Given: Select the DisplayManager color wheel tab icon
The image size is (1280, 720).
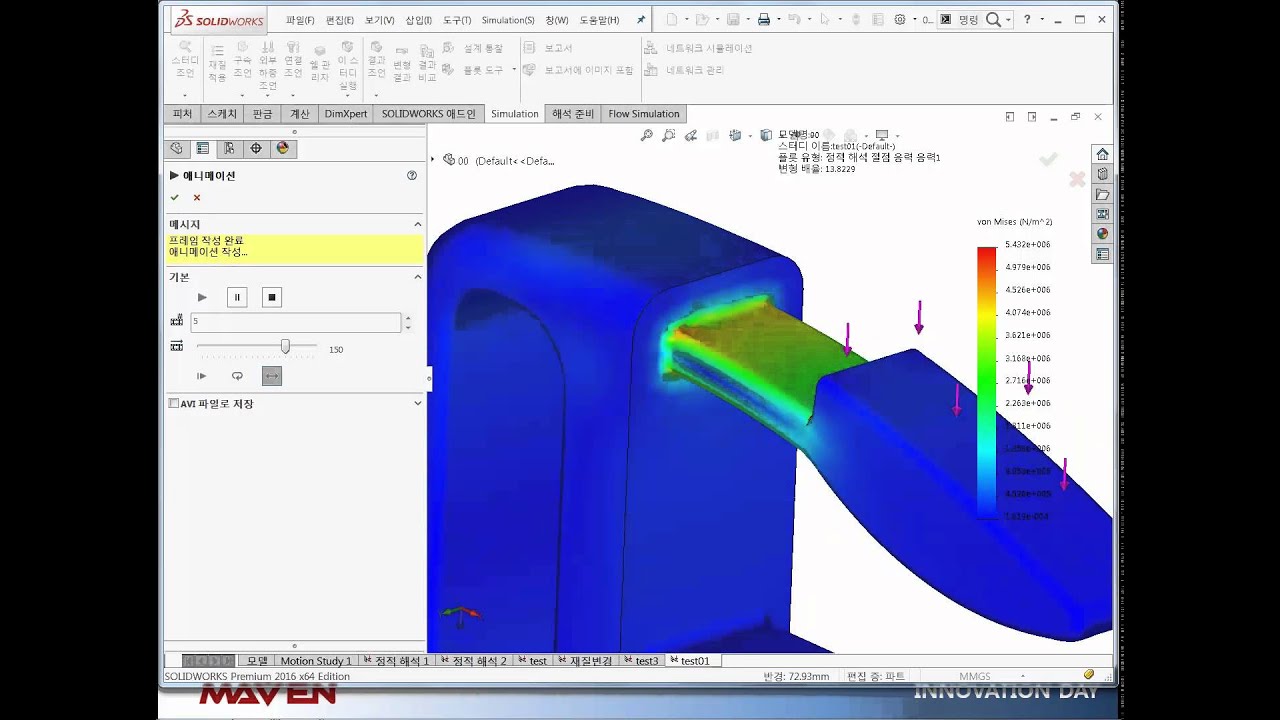Looking at the screenshot, I should pyautogui.click(x=283, y=148).
